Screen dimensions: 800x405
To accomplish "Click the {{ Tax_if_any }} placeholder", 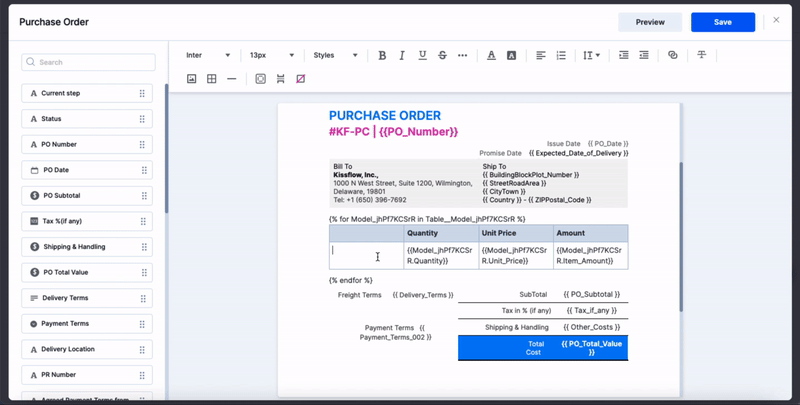I will [x=592, y=310].
